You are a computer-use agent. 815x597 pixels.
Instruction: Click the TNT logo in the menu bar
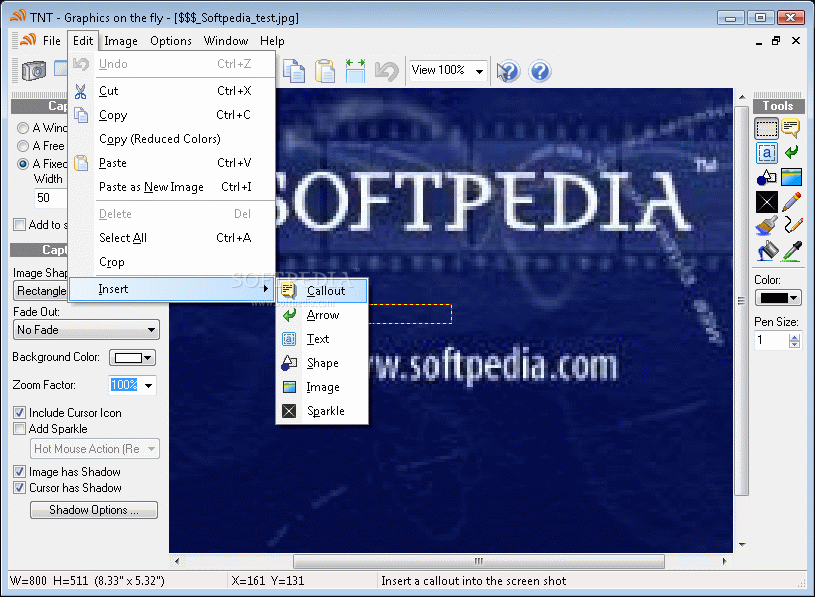coord(29,39)
